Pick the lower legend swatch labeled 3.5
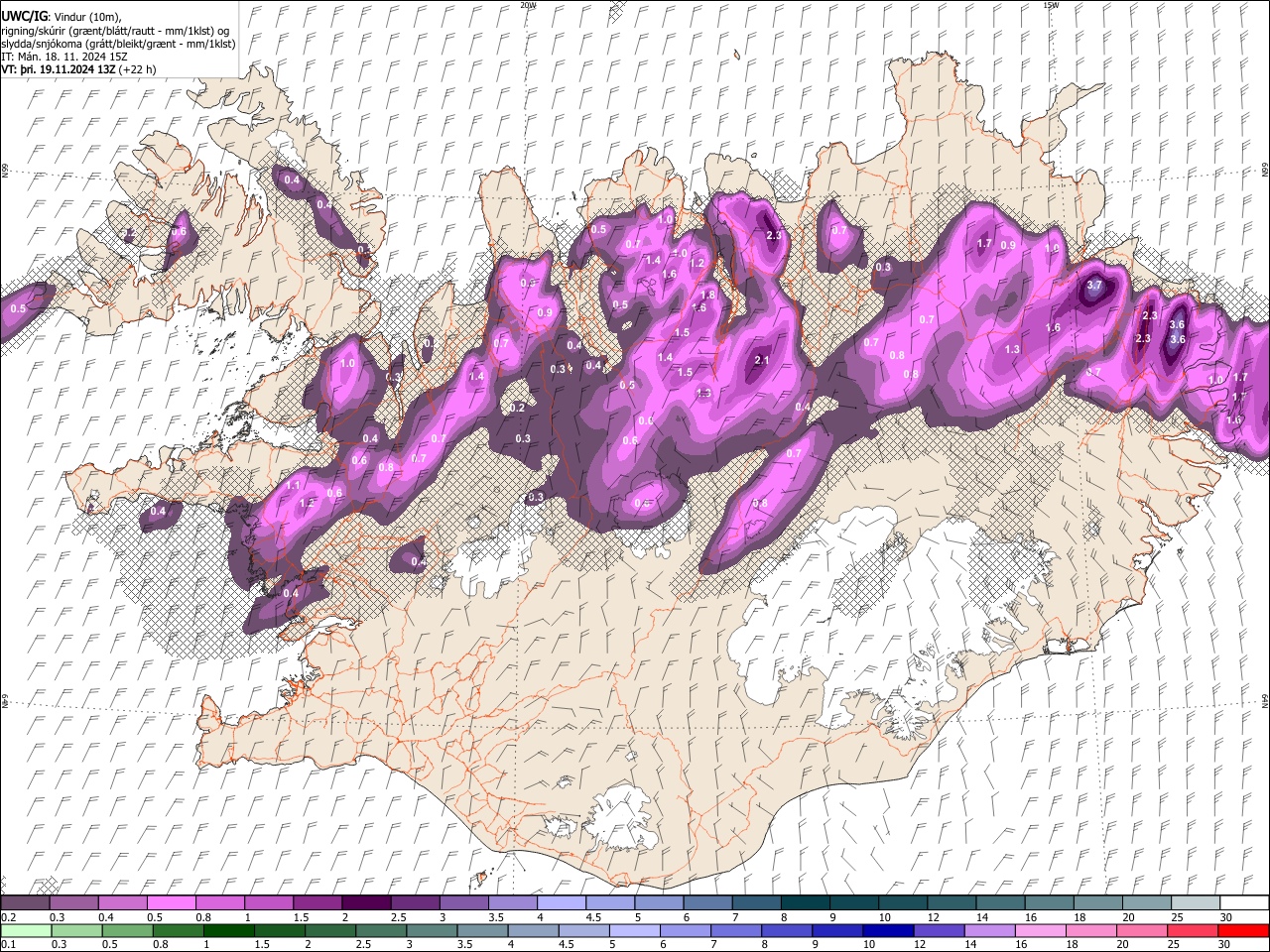The image size is (1270, 952). click(x=482, y=930)
